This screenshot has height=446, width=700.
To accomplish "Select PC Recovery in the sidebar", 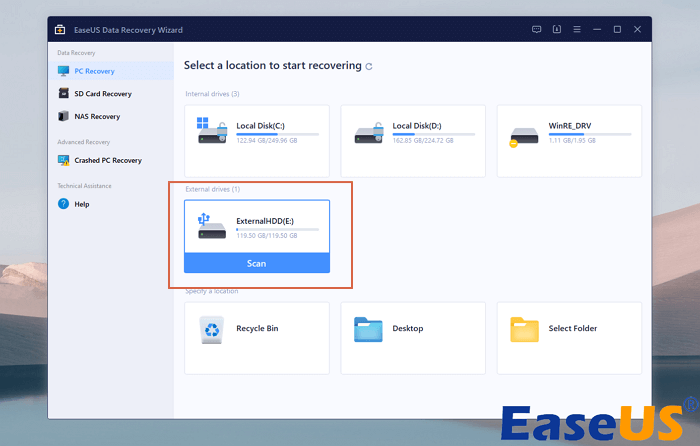I will point(111,71).
